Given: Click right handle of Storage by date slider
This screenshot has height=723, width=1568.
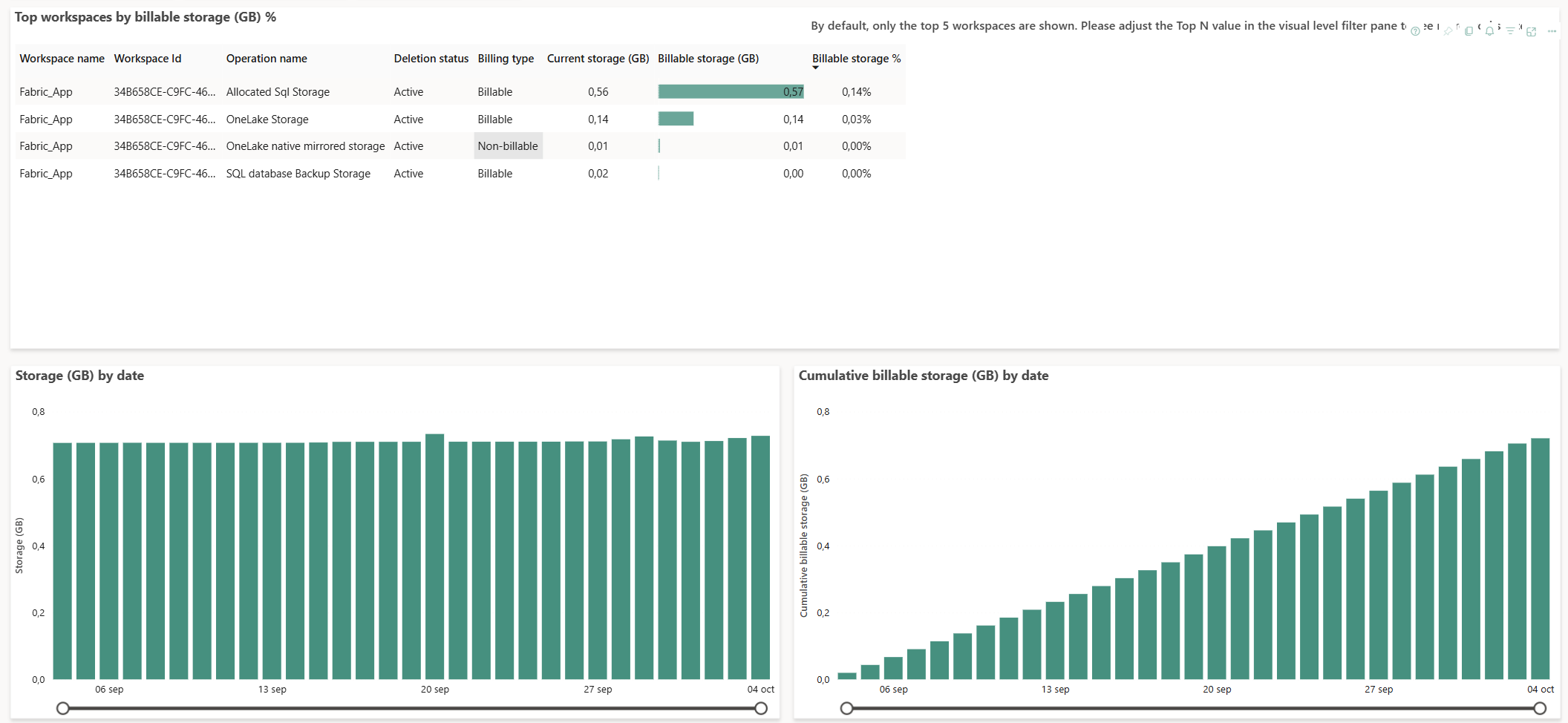Looking at the screenshot, I should point(761,708).
